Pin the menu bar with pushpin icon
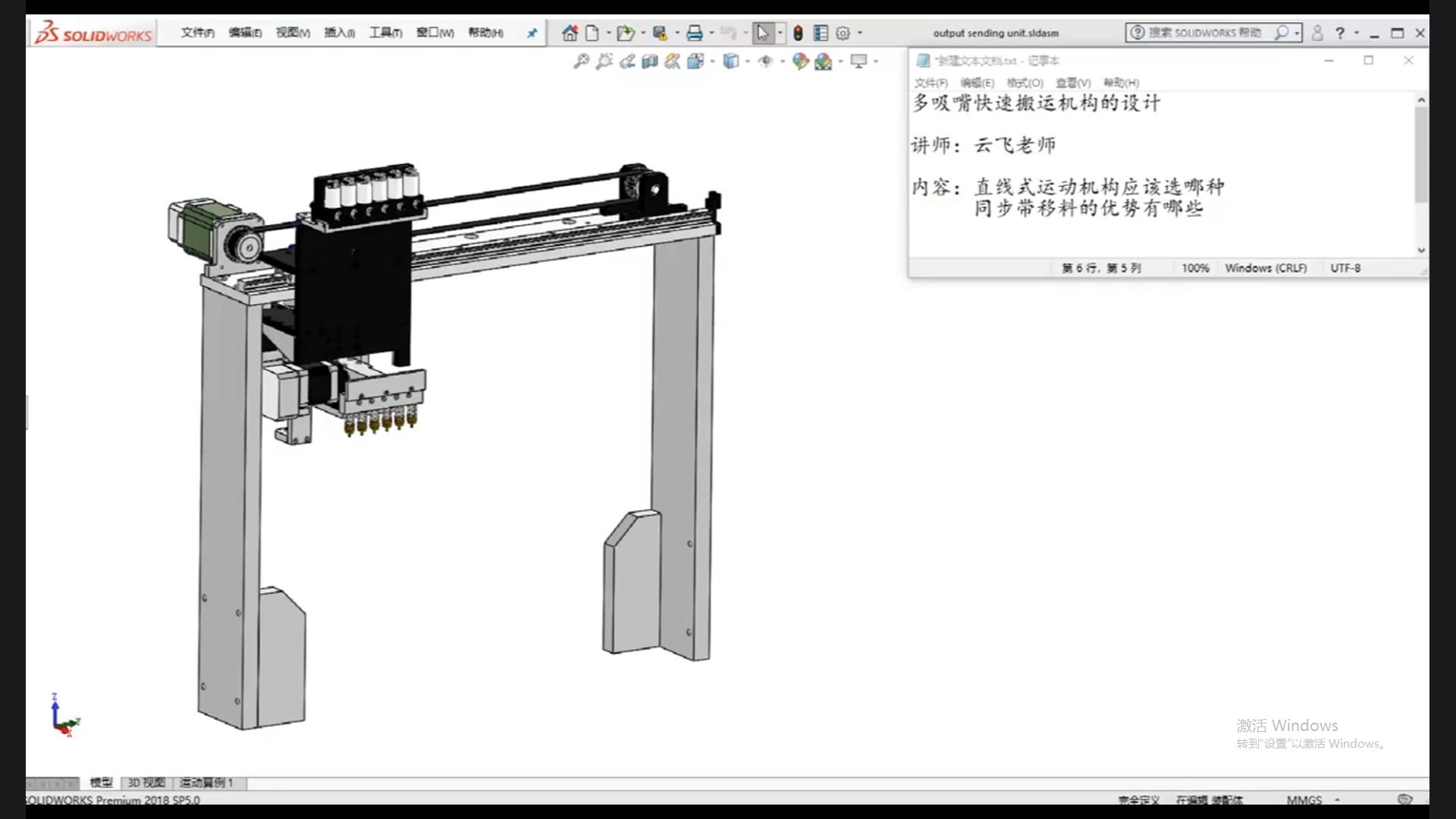Image resolution: width=1456 pixels, height=819 pixels. point(532,33)
